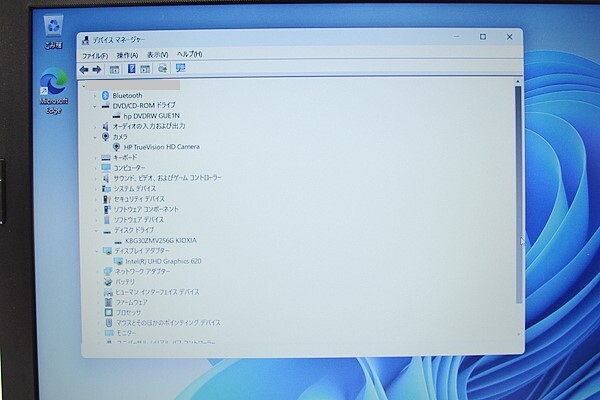Expand the キーボード category
The image size is (600, 400).
(96, 158)
